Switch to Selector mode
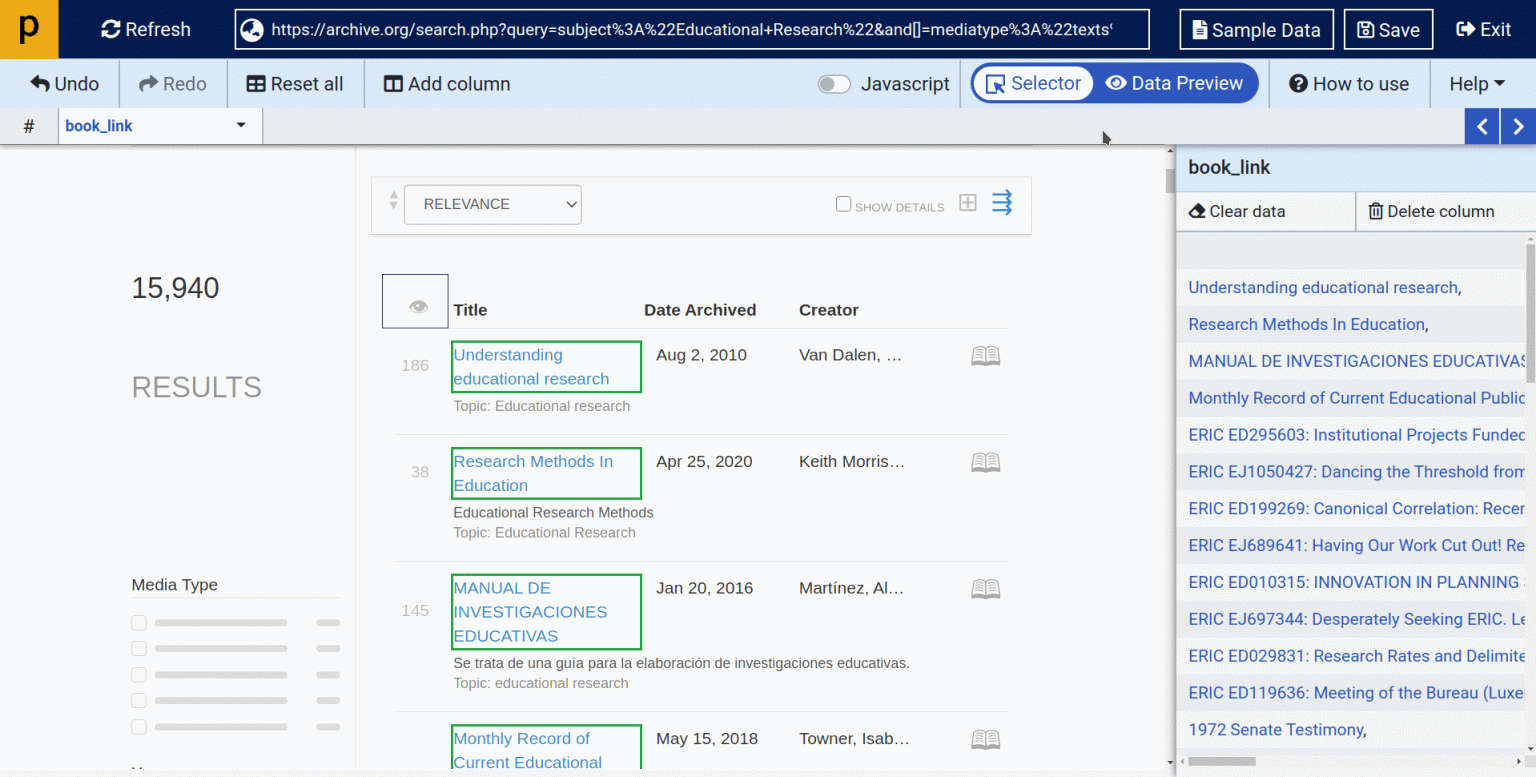The image size is (1536, 777). (1032, 84)
